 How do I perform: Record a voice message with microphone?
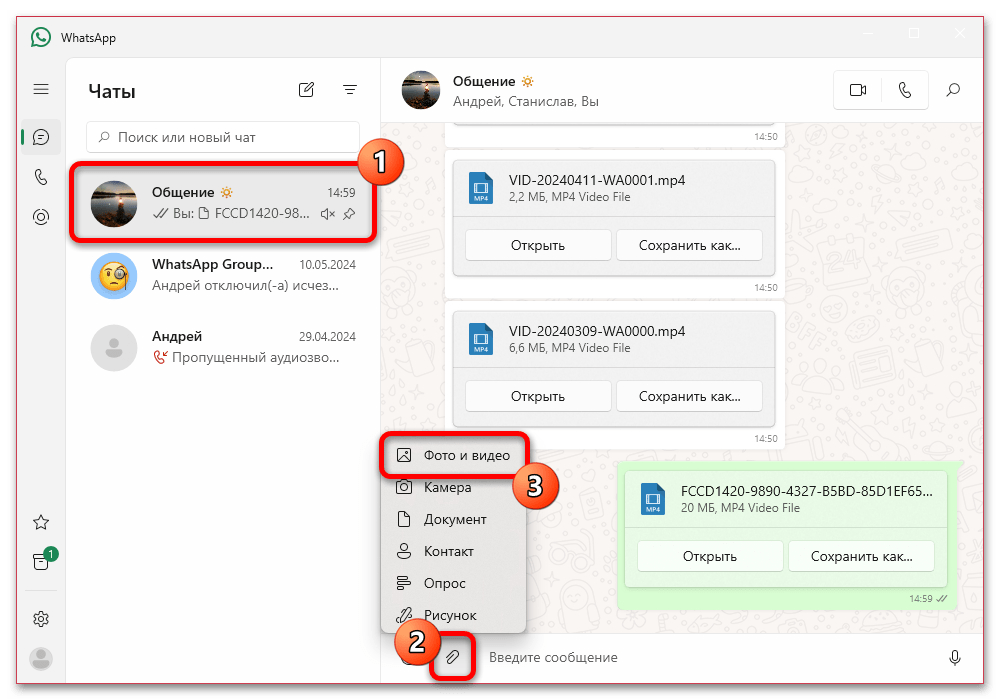[955, 657]
